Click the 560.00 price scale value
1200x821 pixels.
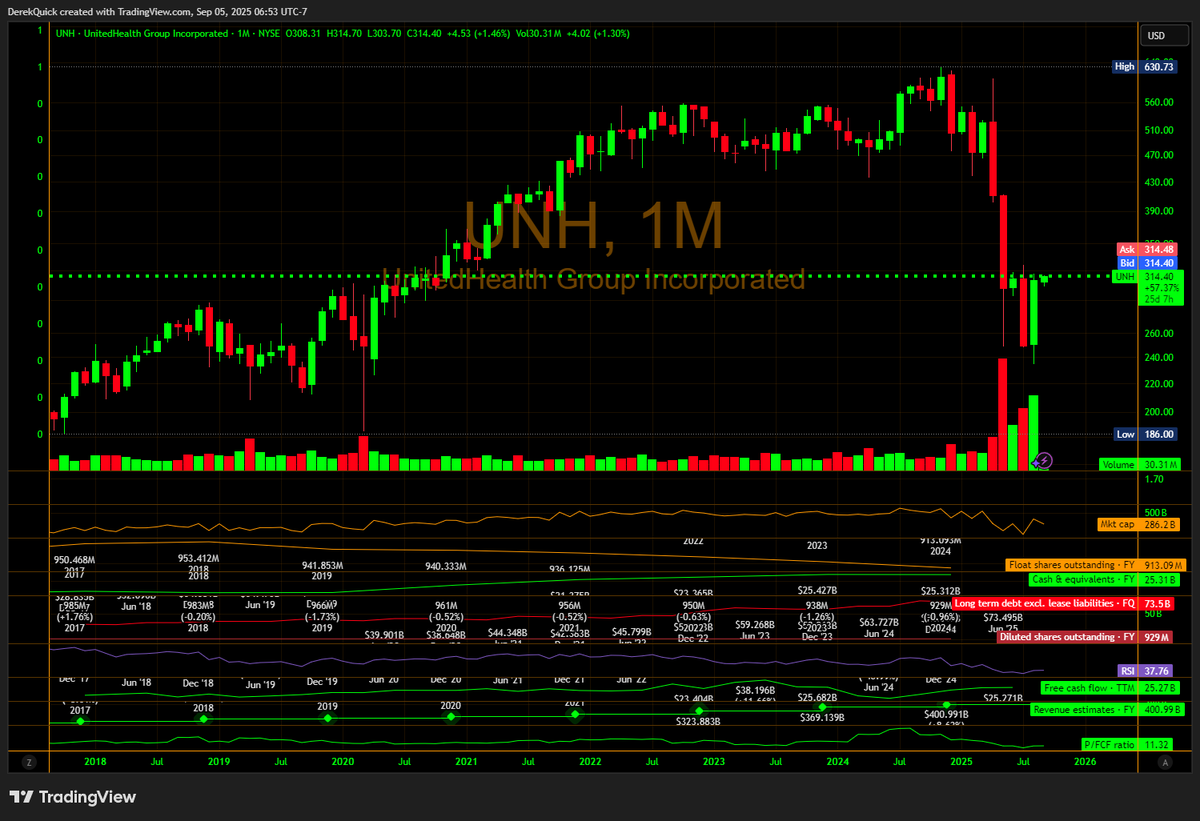[1158, 102]
